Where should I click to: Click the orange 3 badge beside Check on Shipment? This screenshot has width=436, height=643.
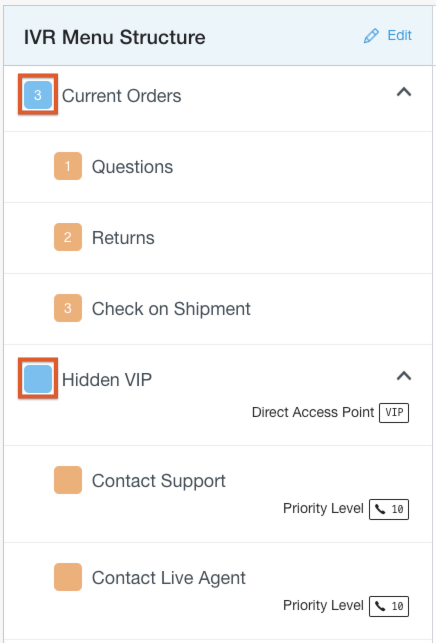tap(68, 308)
